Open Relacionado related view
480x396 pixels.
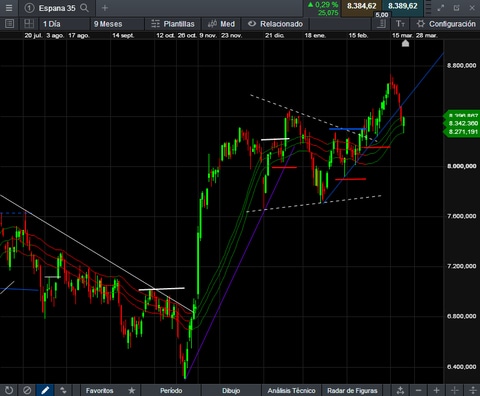pos(275,24)
